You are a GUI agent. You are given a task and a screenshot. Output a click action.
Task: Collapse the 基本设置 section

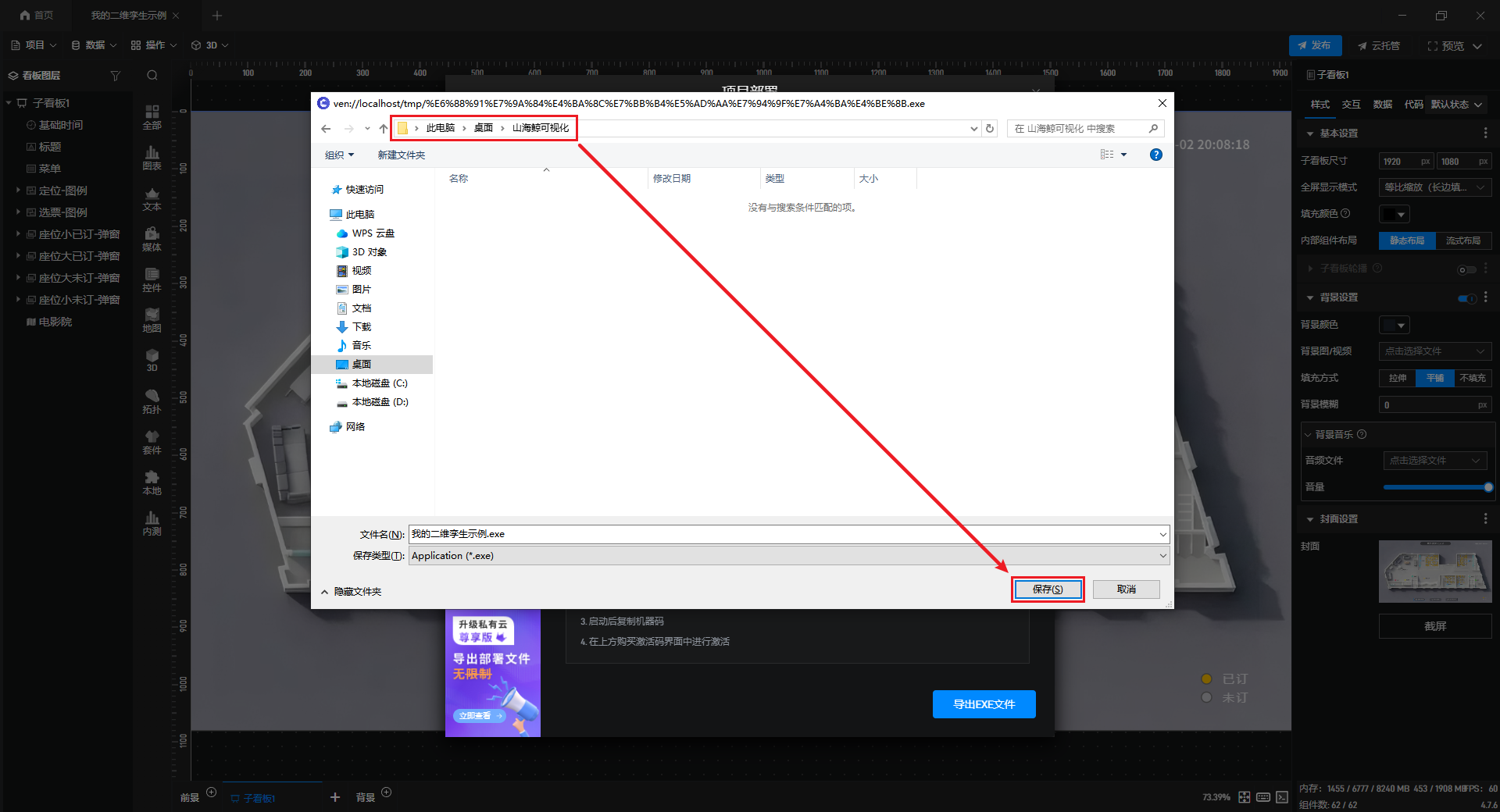point(1310,134)
